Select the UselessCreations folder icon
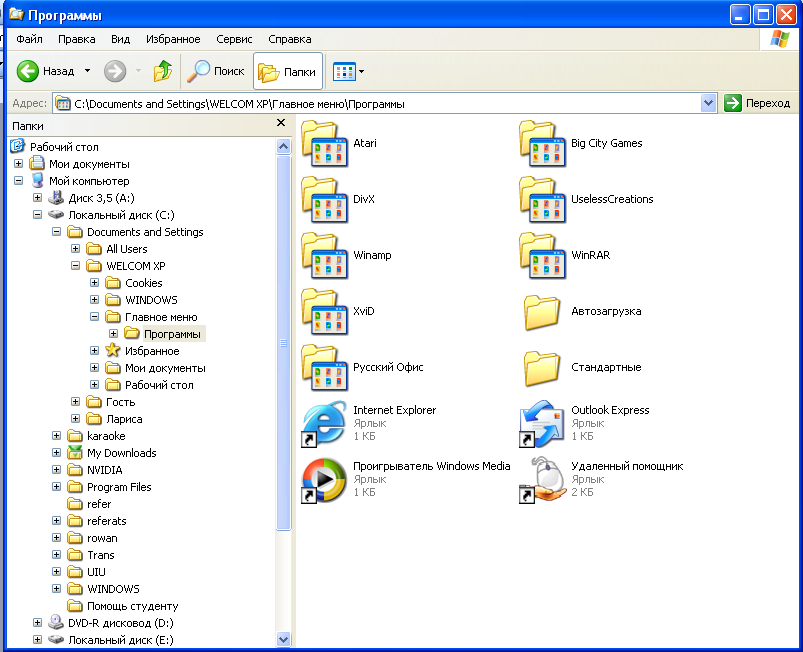The height and width of the screenshot is (652, 803). coord(542,200)
